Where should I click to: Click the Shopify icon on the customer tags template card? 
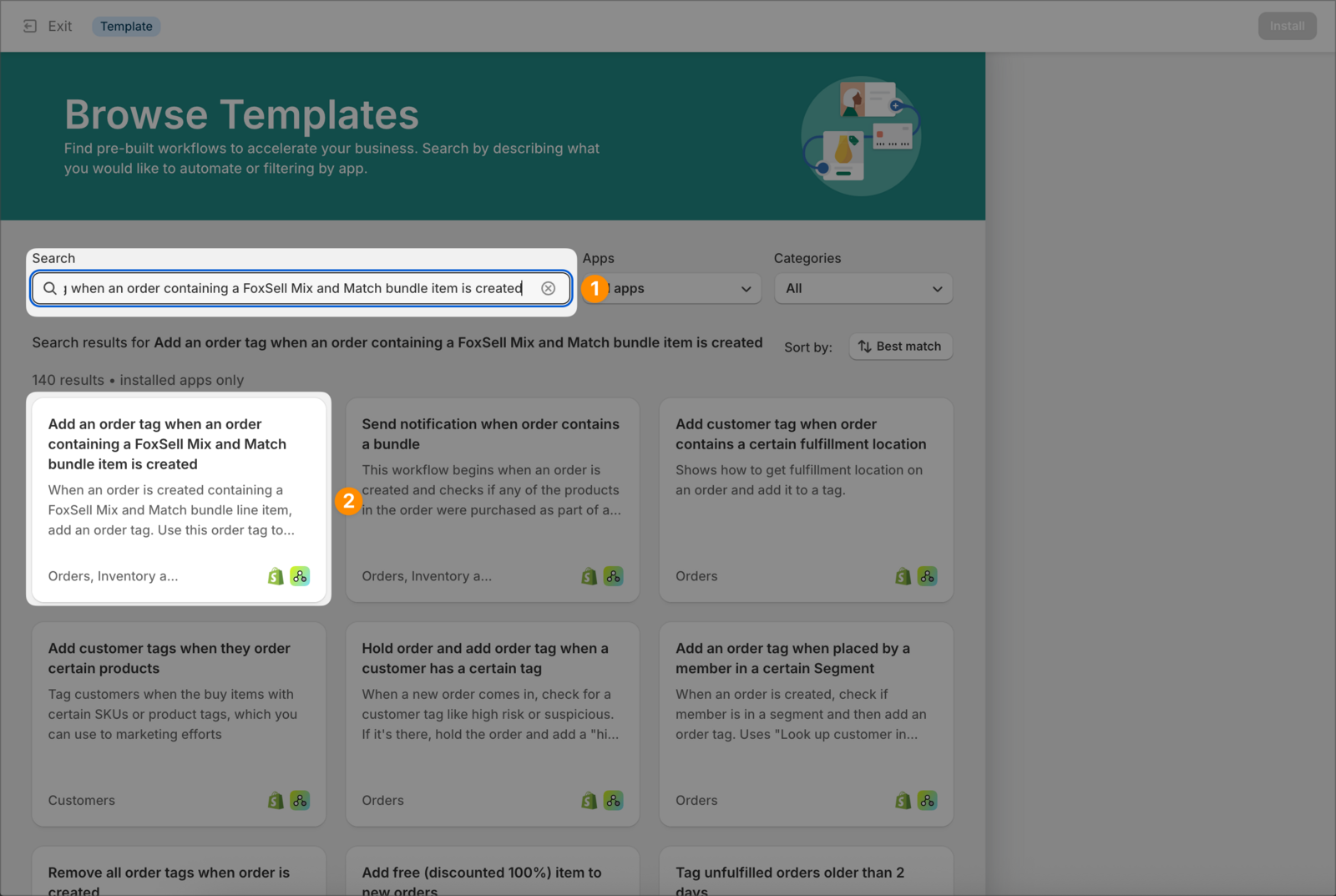275,800
